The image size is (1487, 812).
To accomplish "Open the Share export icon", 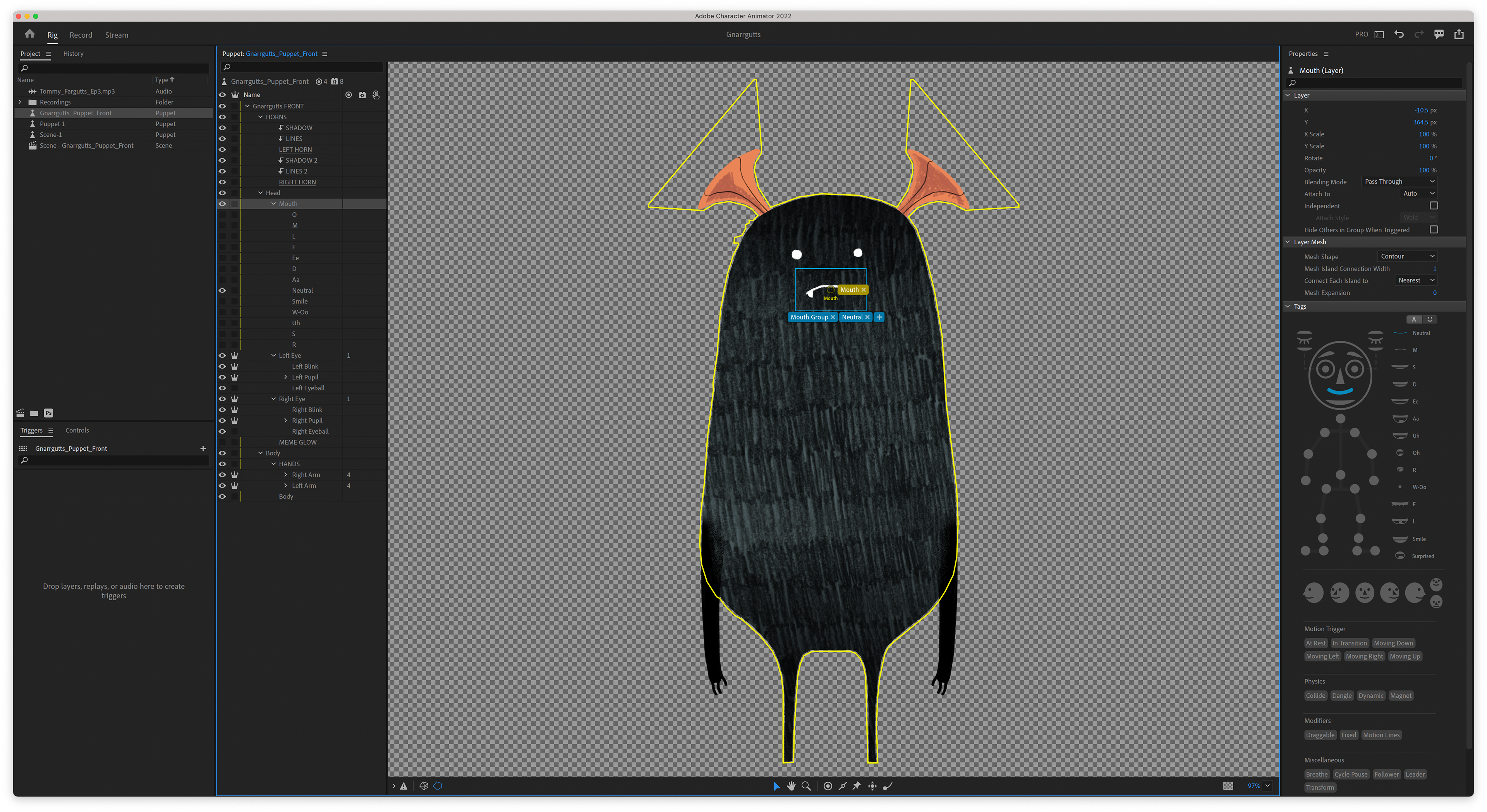I will click(1459, 34).
